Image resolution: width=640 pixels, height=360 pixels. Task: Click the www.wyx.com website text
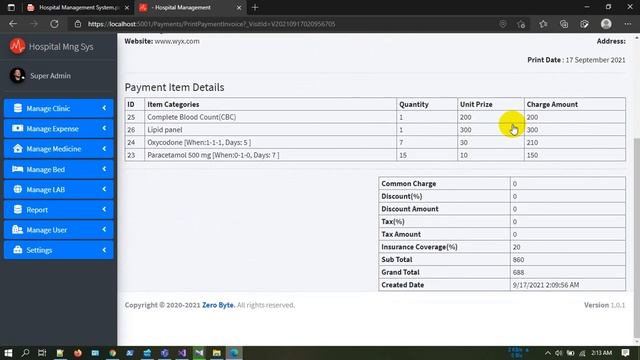(177, 41)
